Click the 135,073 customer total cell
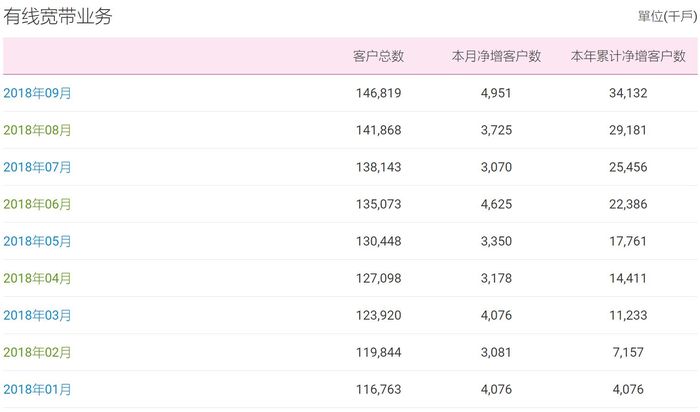700x412 pixels. pyautogui.click(x=378, y=204)
